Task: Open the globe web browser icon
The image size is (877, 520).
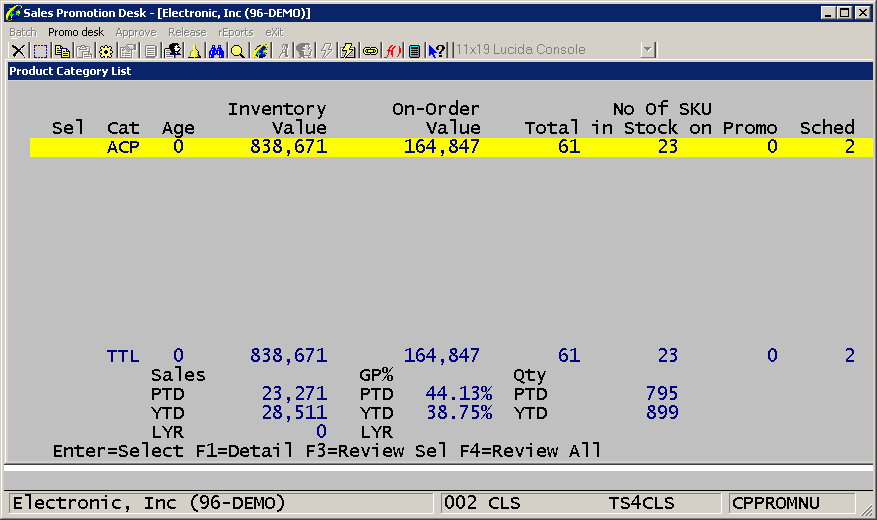Action: coord(260,51)
